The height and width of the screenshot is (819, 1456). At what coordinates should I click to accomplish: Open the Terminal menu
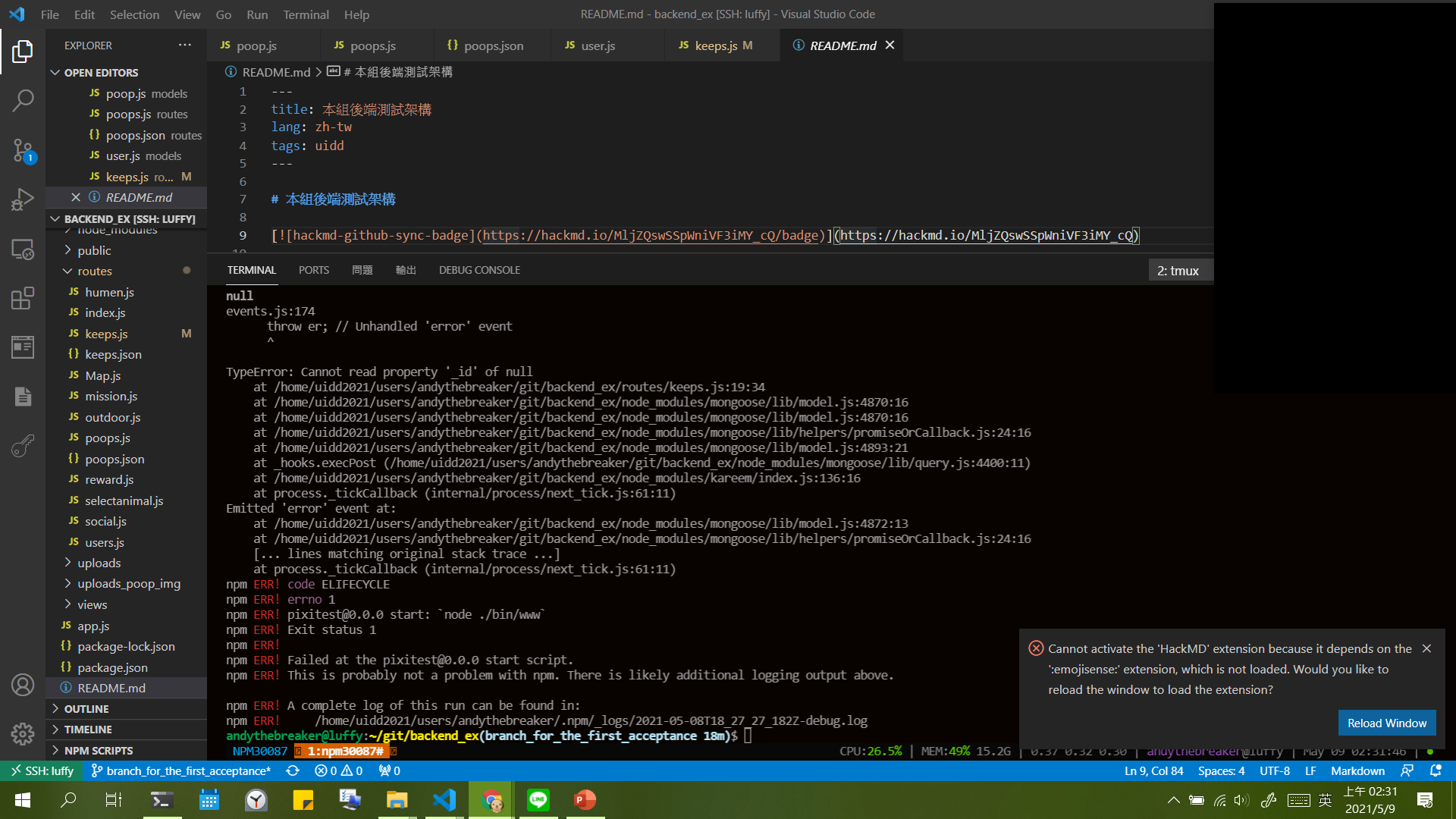tap(306, 14)
